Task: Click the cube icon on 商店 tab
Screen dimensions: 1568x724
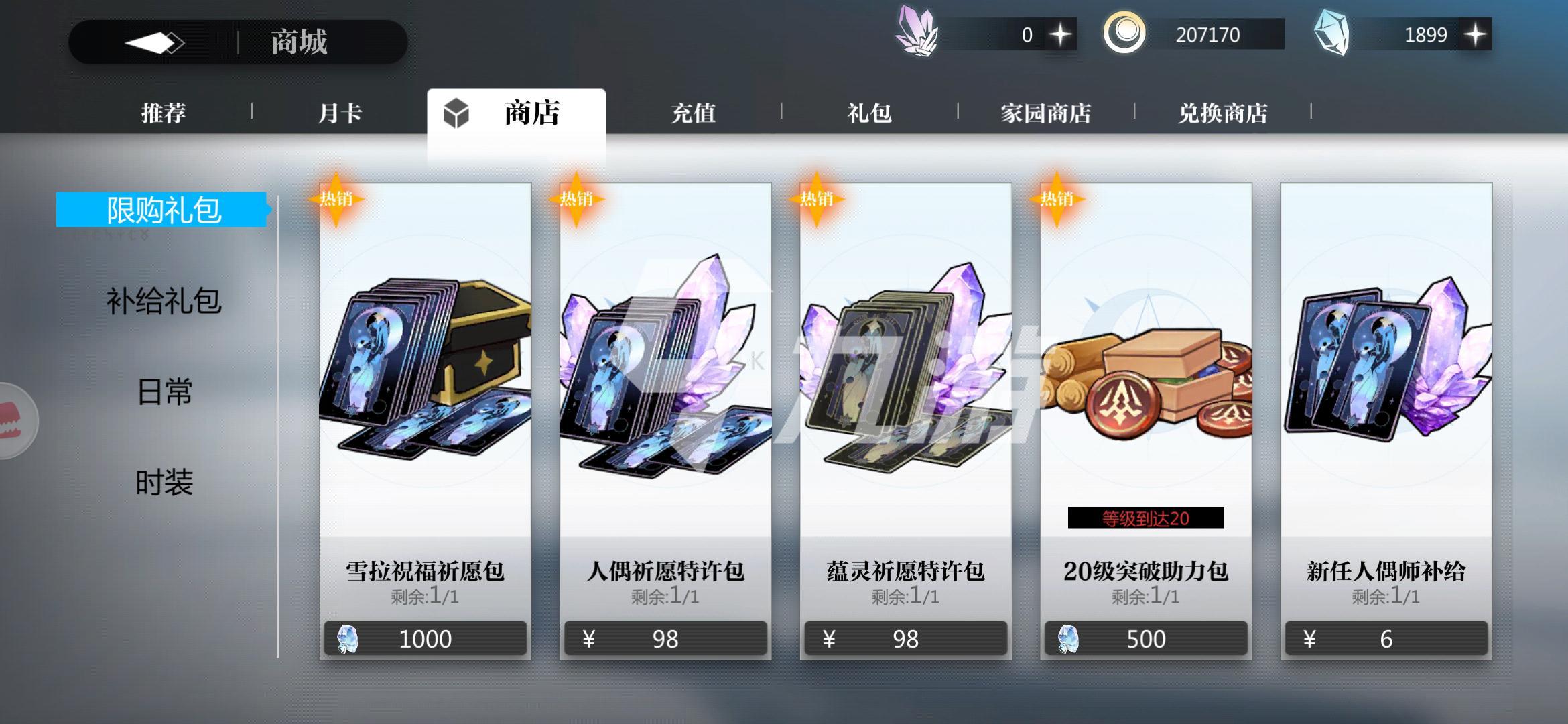Action: point(456,113)
